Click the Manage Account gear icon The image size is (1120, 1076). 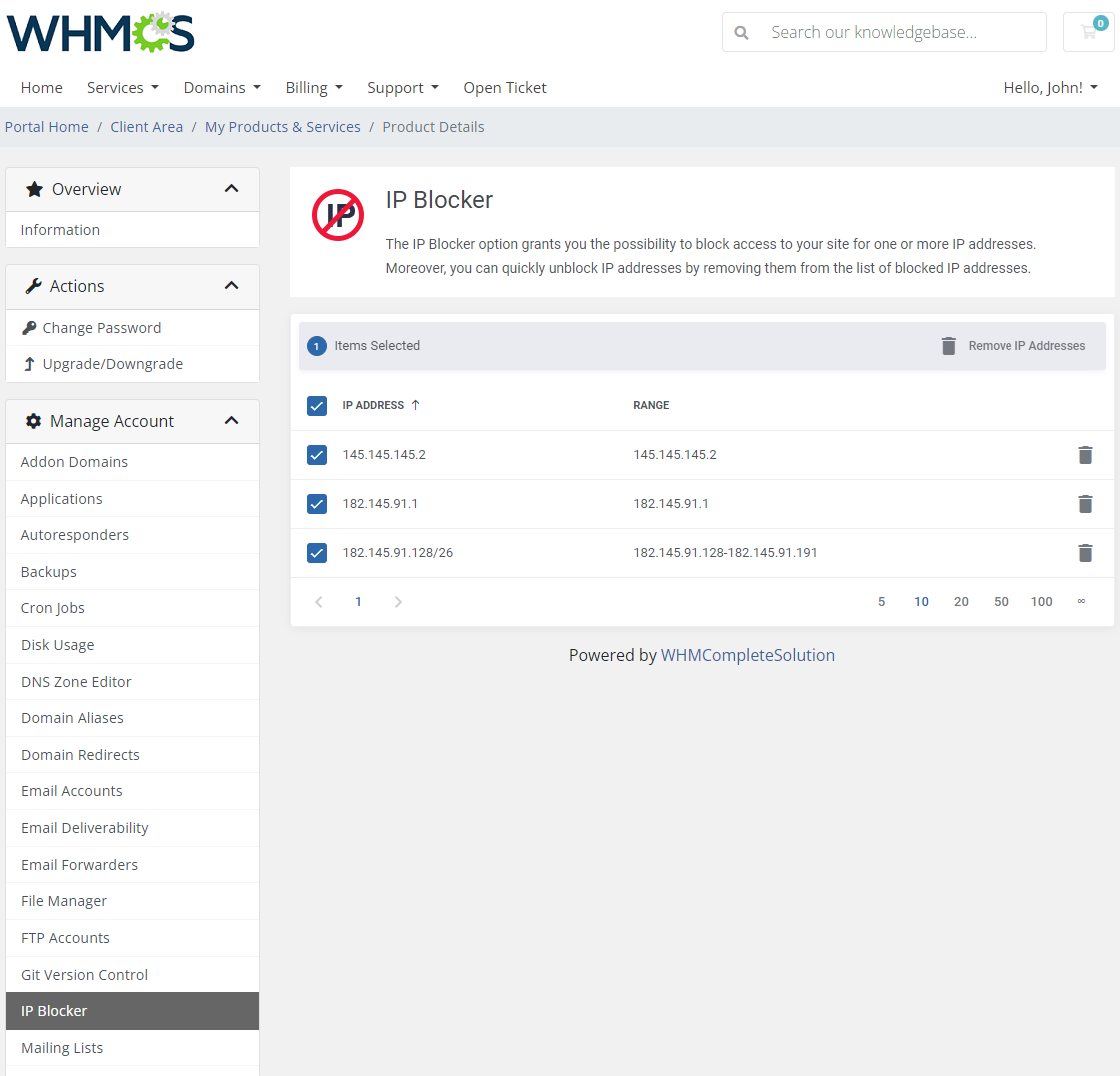[x=34, y=421]
